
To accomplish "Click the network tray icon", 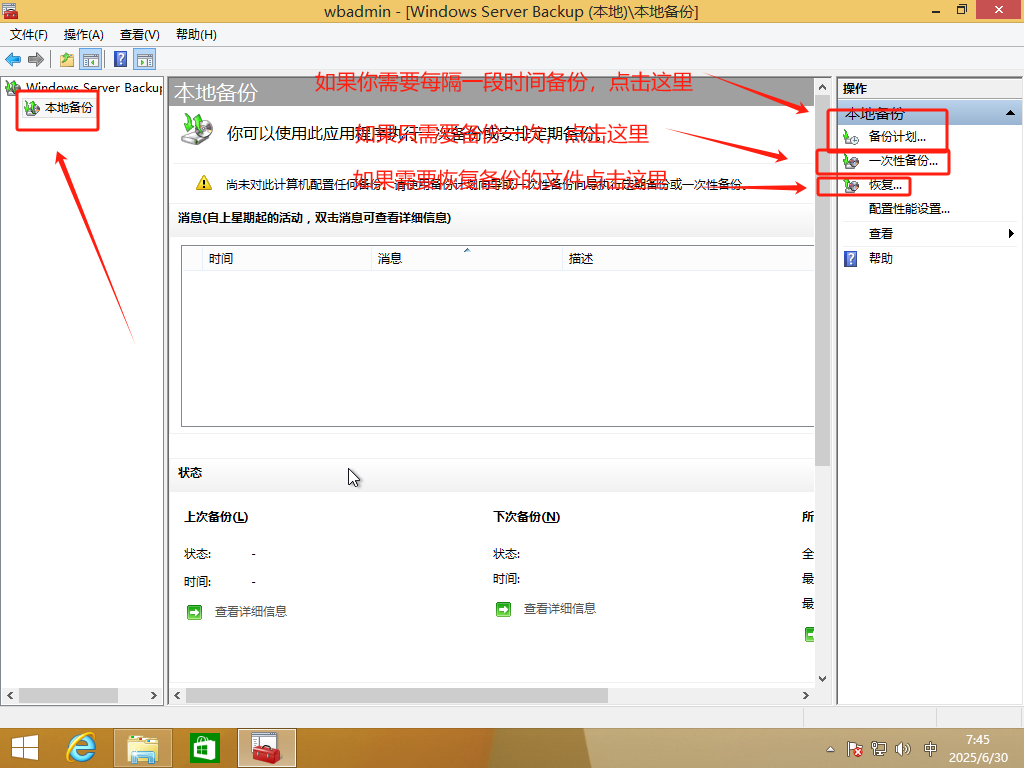I will click(879, 749).
